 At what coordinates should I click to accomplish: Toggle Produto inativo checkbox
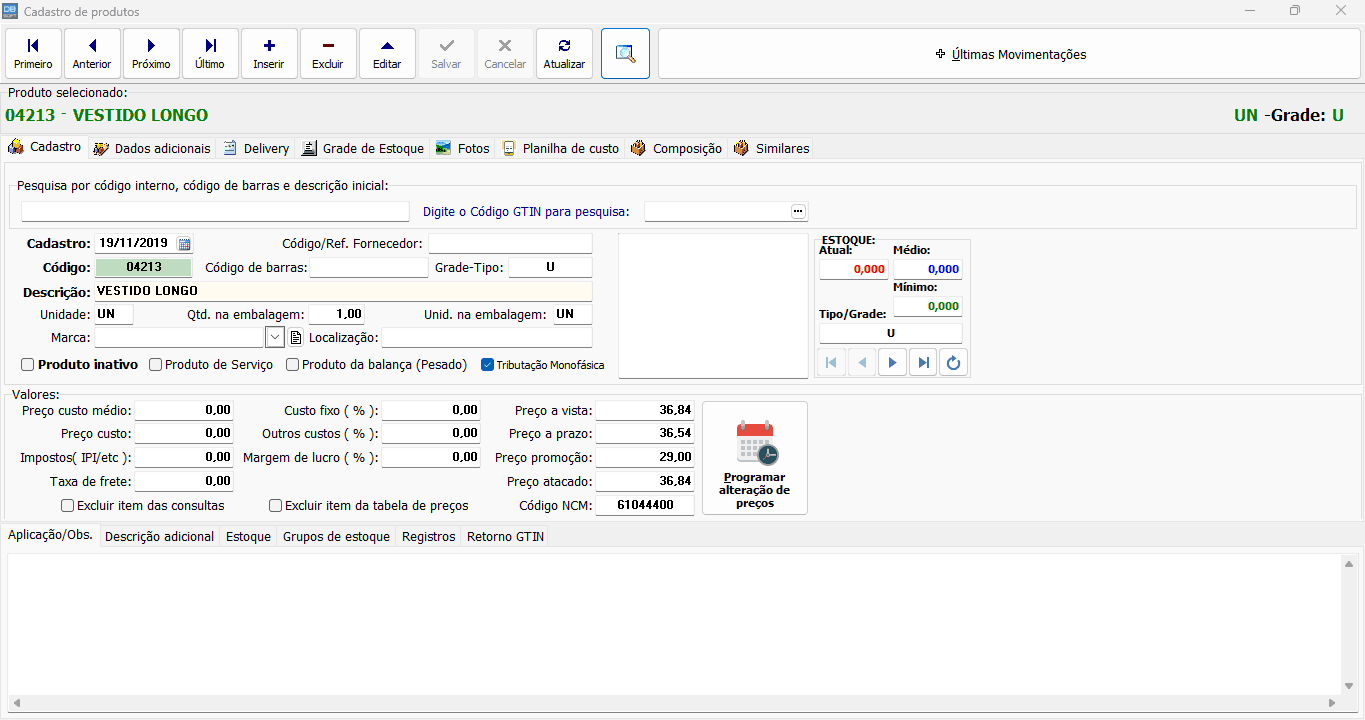pos(28,365)
